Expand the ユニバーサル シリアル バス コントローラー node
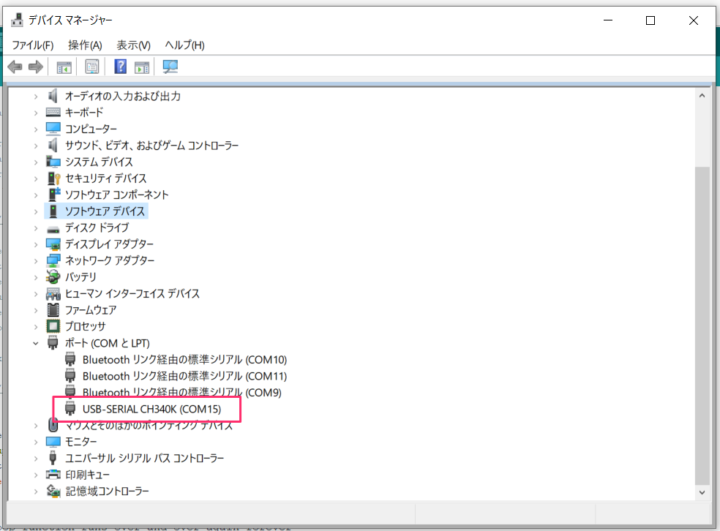This screenshot has width=720, height=531. point(36,458)
